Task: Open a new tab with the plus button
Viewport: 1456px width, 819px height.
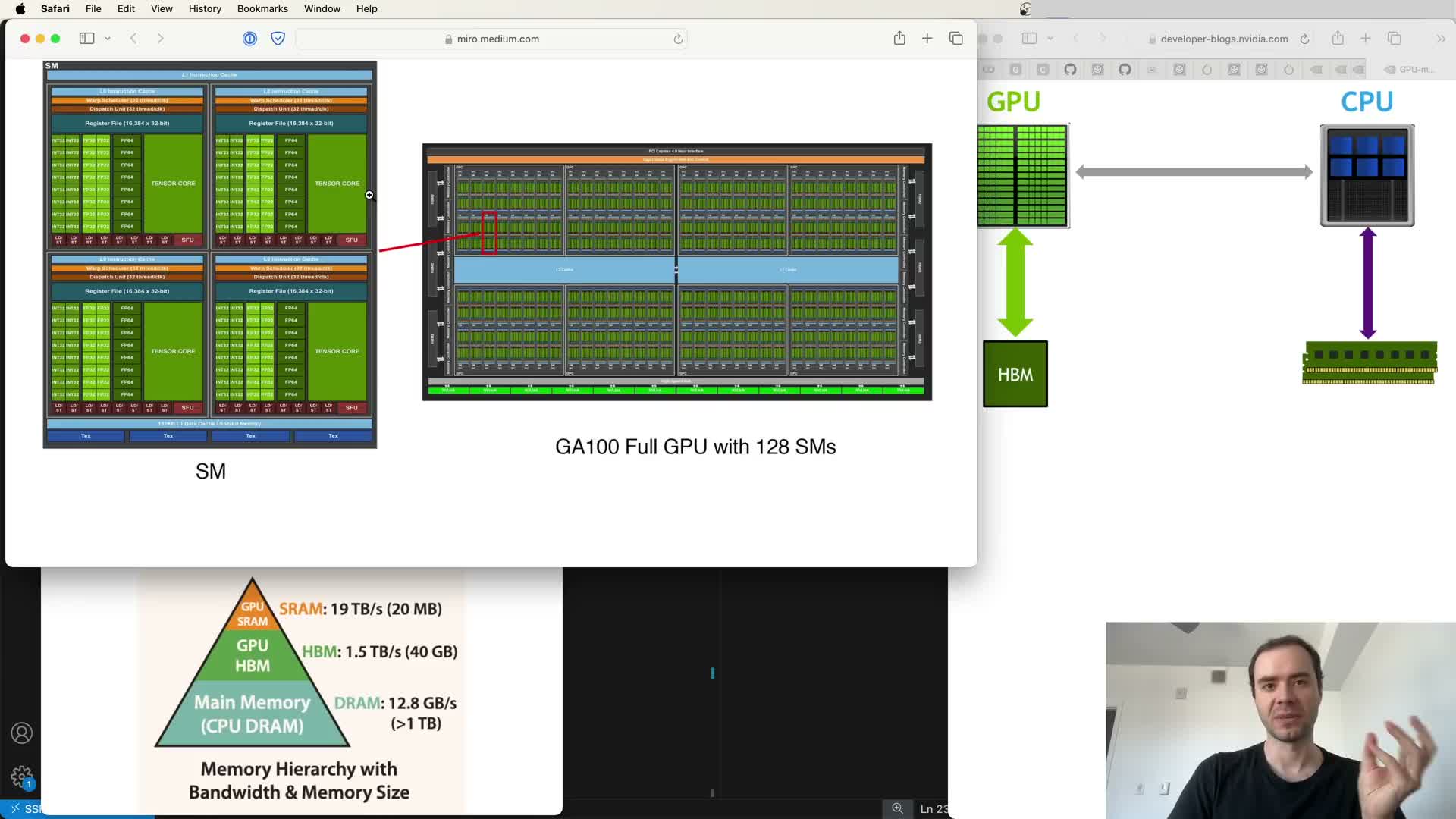Action: 927,39
